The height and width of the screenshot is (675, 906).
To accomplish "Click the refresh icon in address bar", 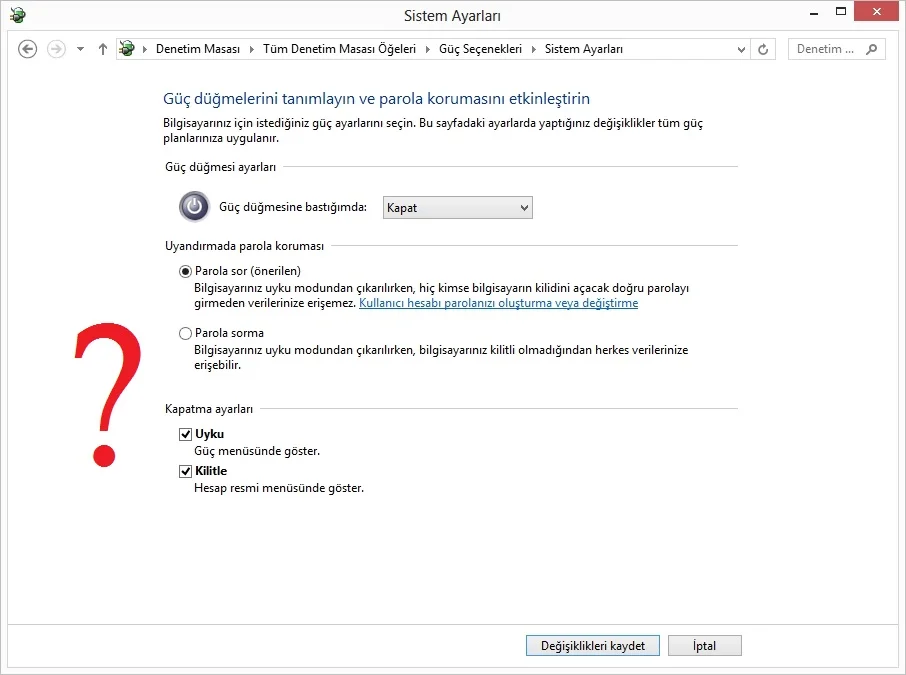I will (764, 49).
